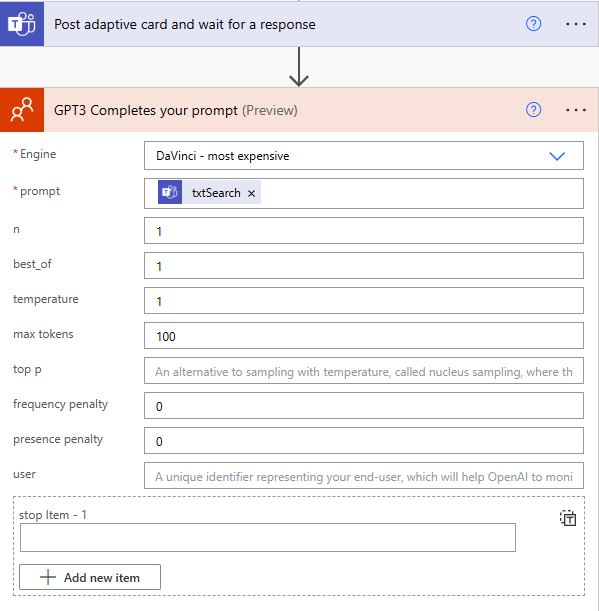Click the user identifier input field

point(364,476)
